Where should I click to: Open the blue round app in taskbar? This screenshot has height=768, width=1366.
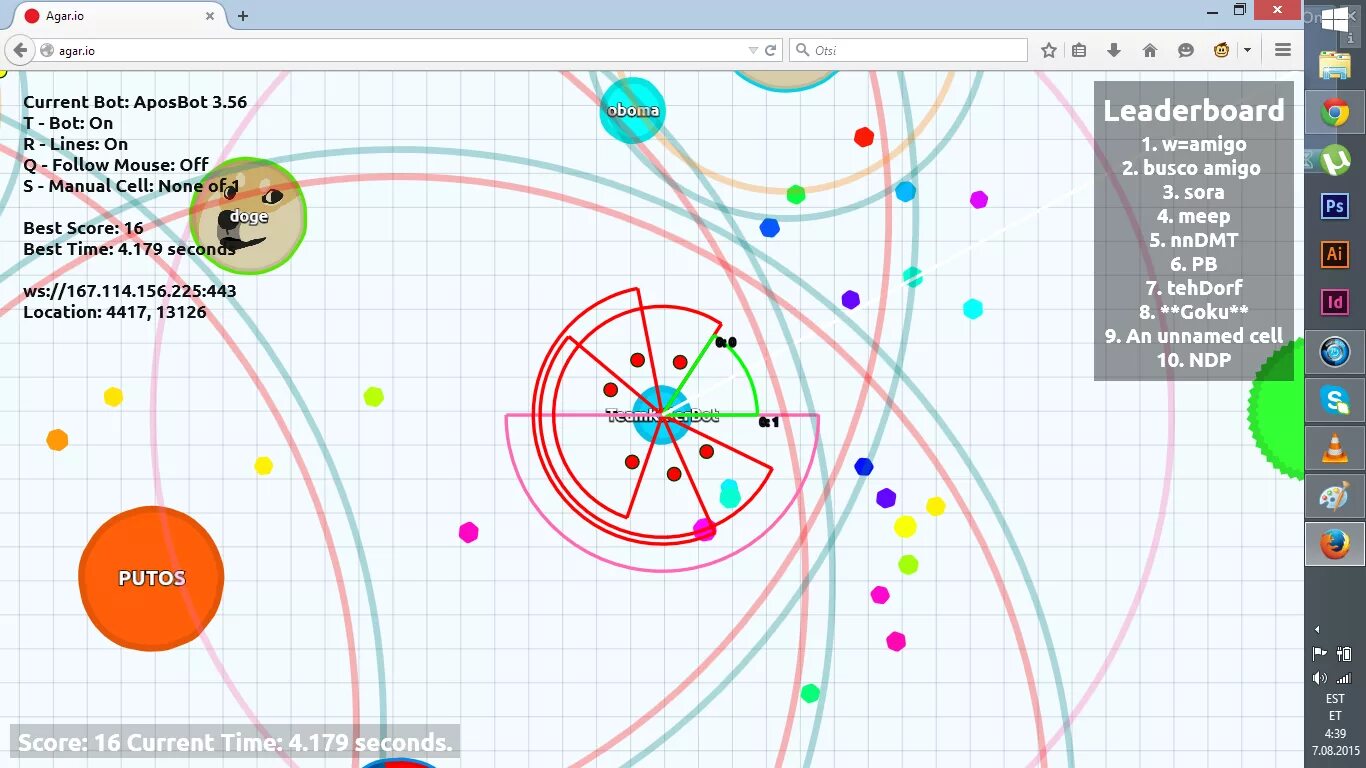coord(1335,352)
